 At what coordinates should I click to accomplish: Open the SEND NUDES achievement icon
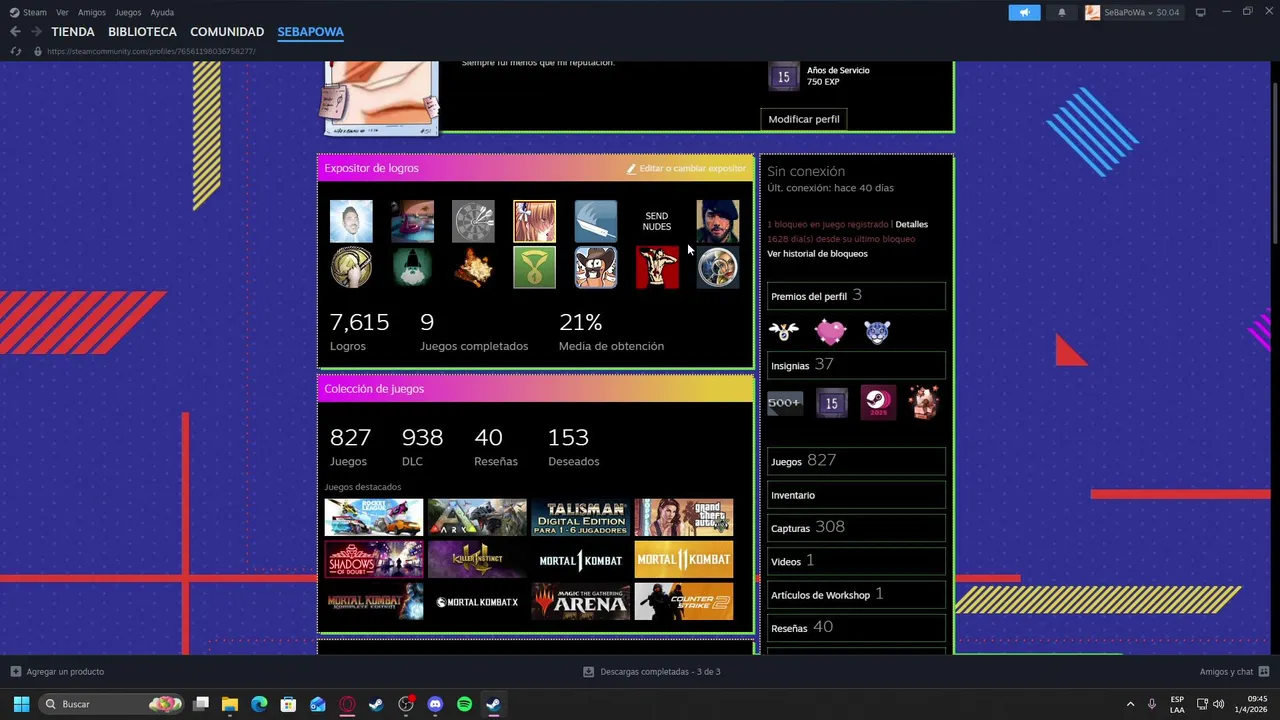(x=657, y=221)
